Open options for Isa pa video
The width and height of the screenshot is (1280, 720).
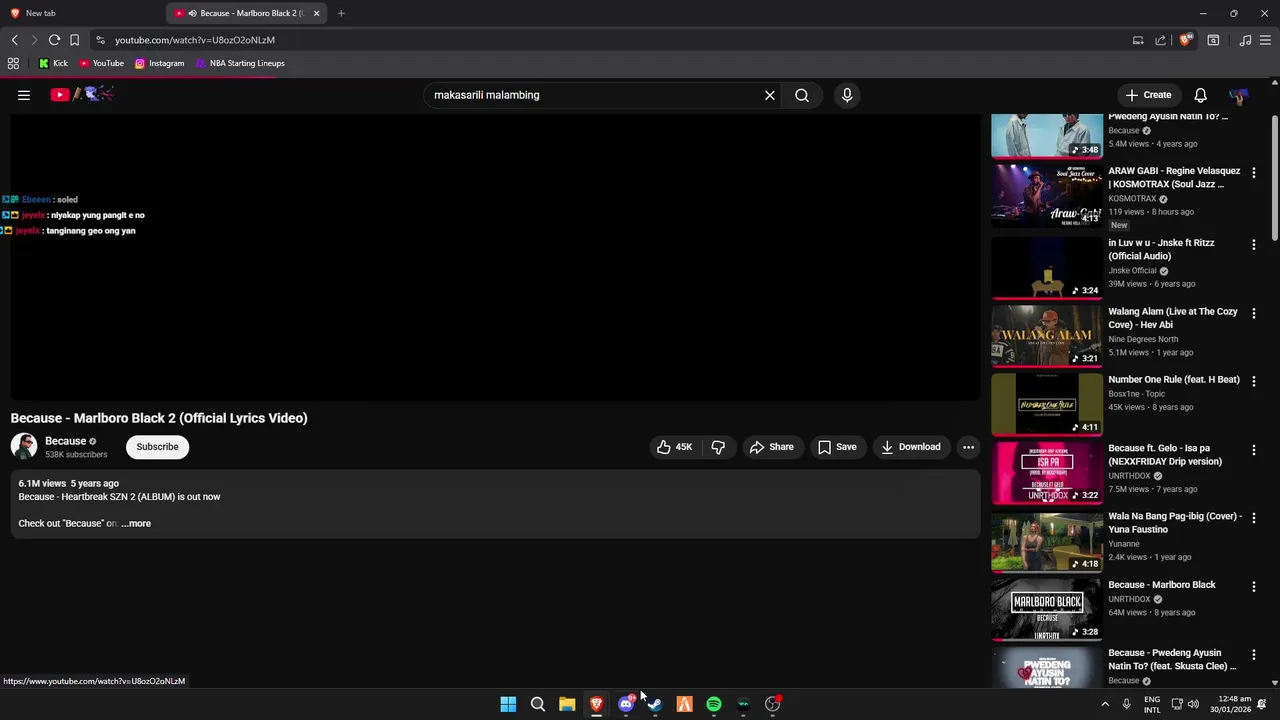tap(1254, 450)
